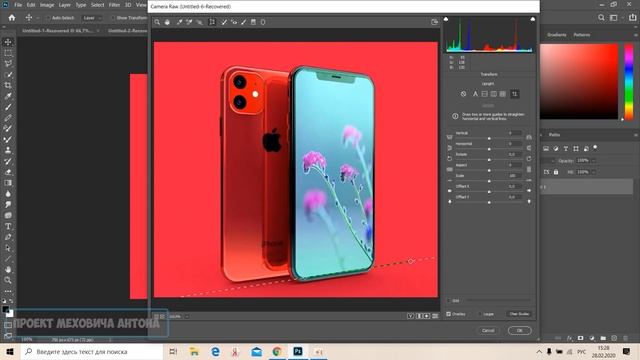
Task: Select the Adjustment Brush in Camera Raw
Action: point(244,22)
